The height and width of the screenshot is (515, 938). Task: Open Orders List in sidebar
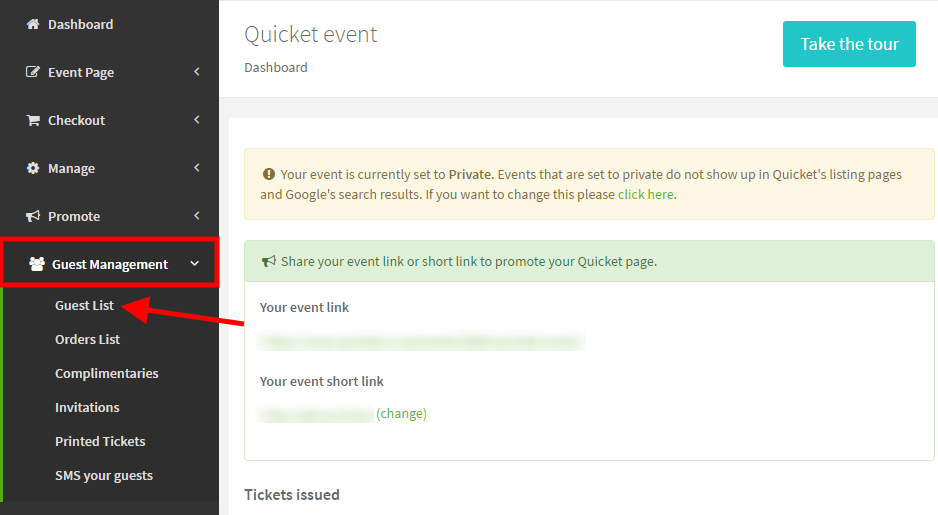point(87,339)
